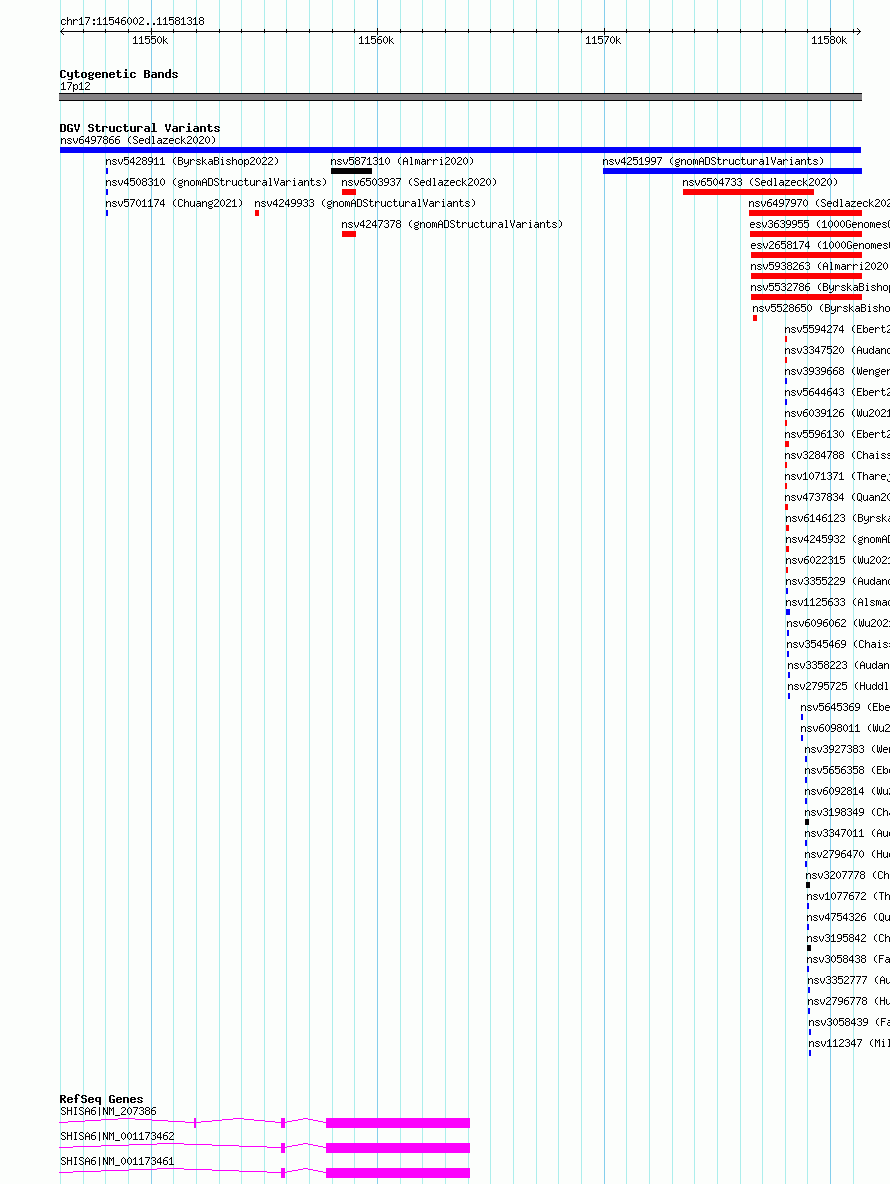The width and height of the screenshot is (890, 1184).
Task: Click the red bar under nsv6504733
Action: pos(748,193)
